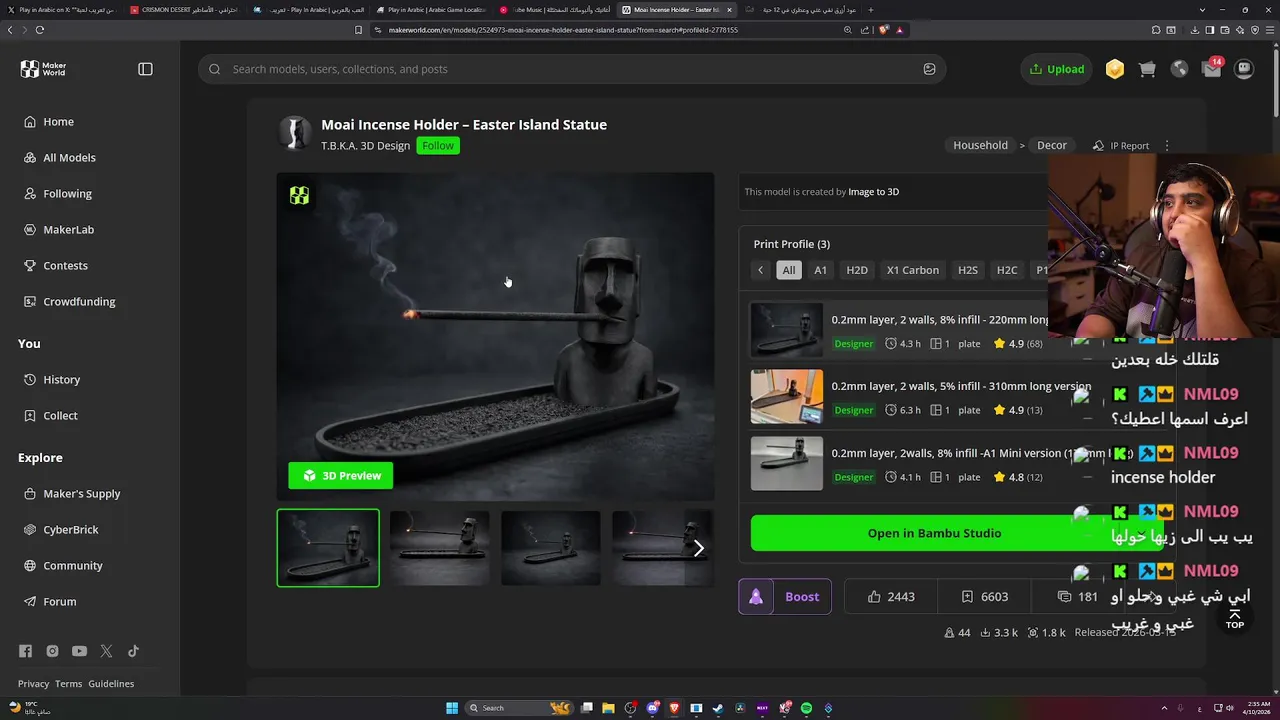Viewport: 1280px width, 720px height.
Task: Click the MakerWorld logo
Action: [44, 69]
